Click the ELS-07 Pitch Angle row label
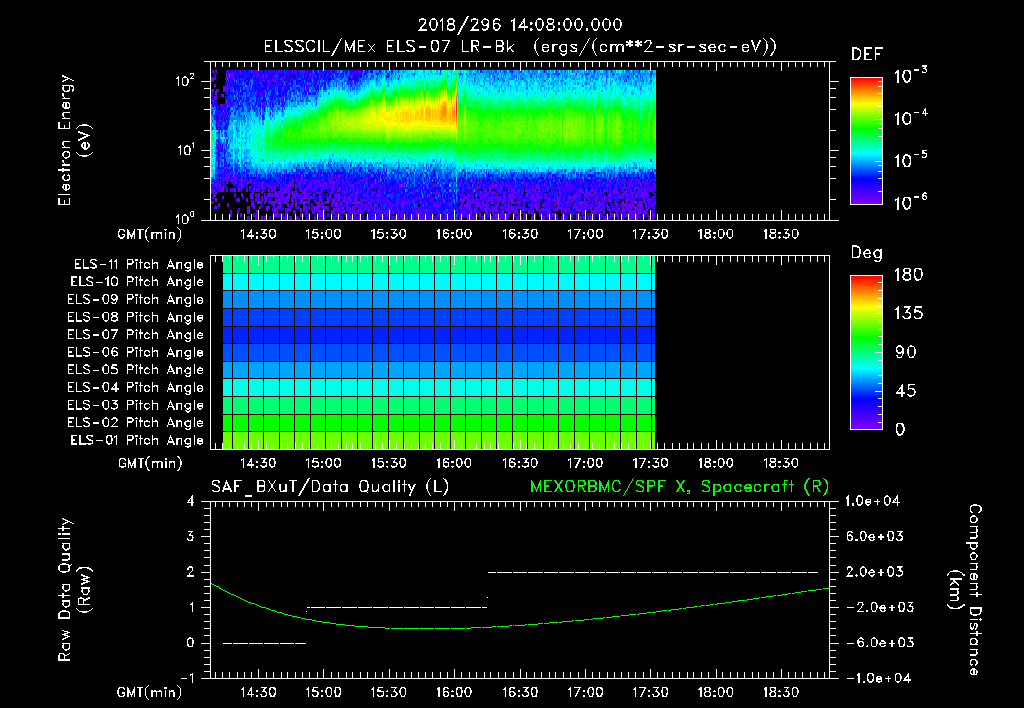This screenshot has width=1024, height=708. [135, 334]
